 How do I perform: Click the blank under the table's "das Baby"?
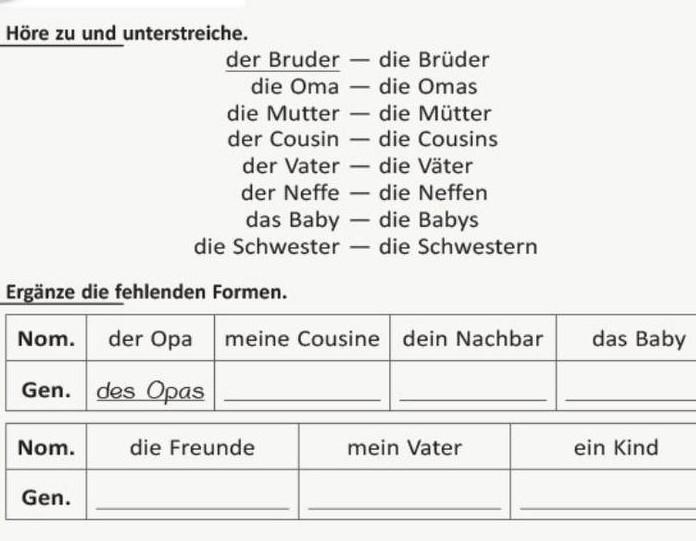point(630,391)
